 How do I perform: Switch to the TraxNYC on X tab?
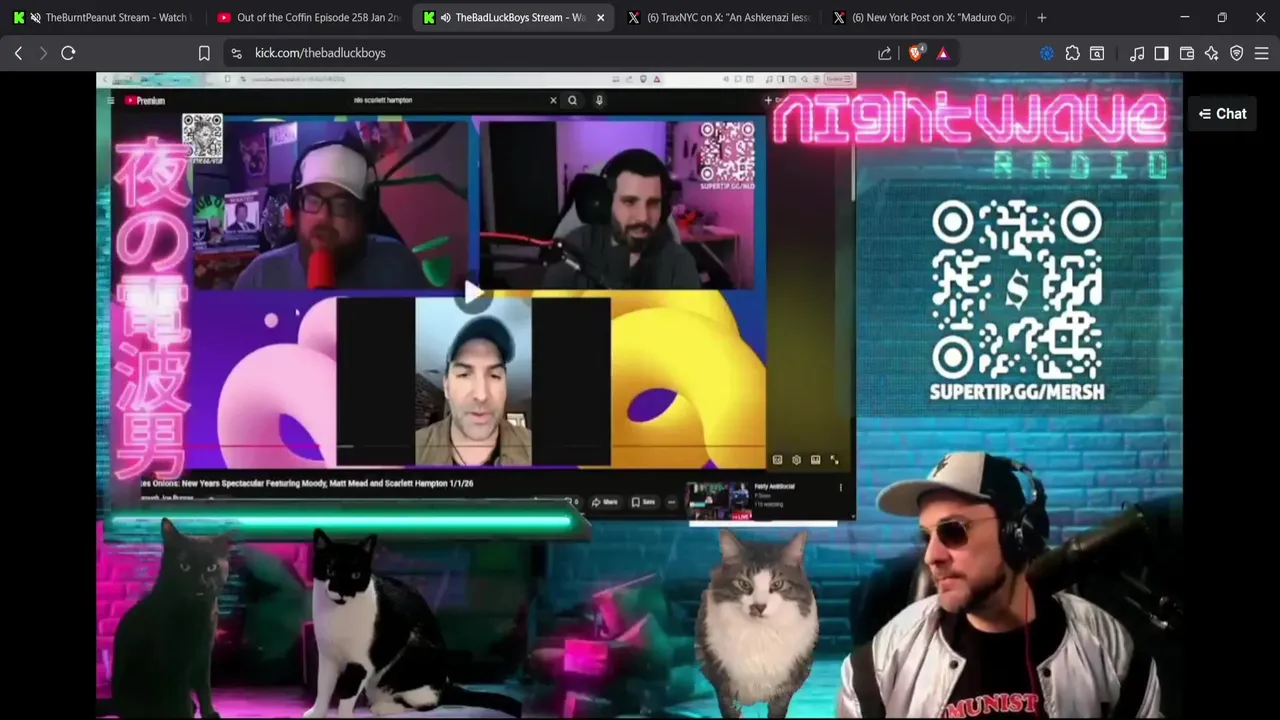tap(718, 17)
